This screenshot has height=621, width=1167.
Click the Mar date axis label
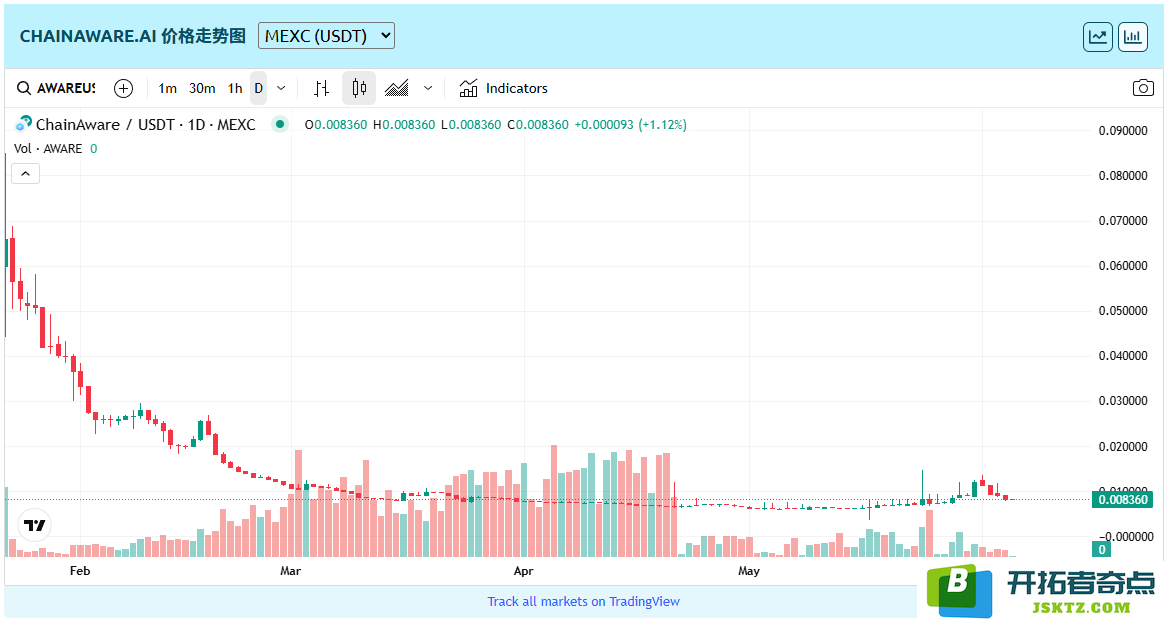(x=290, y=571)
